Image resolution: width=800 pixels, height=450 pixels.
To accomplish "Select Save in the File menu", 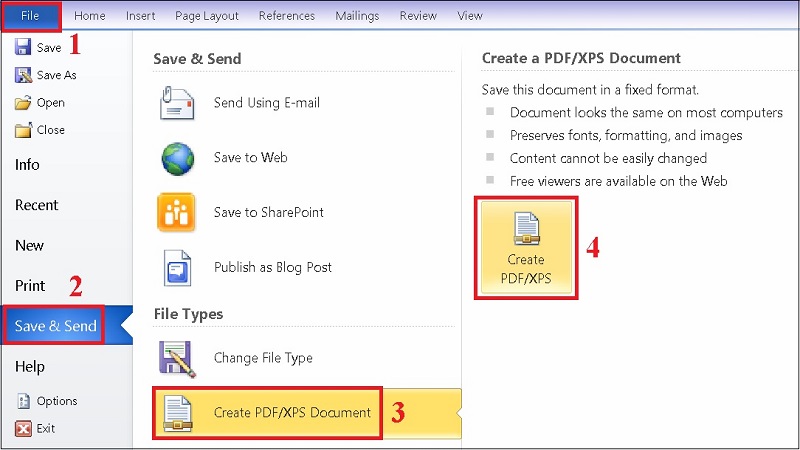I will [49, 47].
